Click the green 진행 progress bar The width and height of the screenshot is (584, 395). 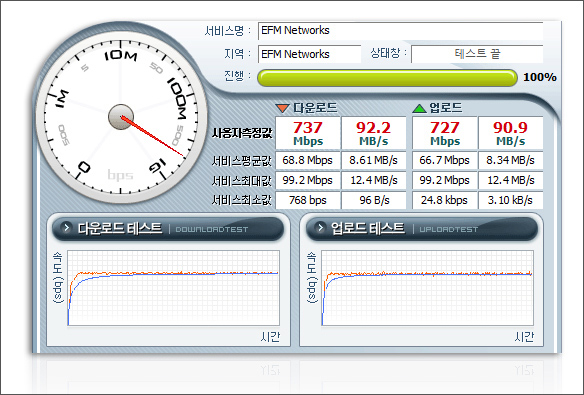(387, 78)
